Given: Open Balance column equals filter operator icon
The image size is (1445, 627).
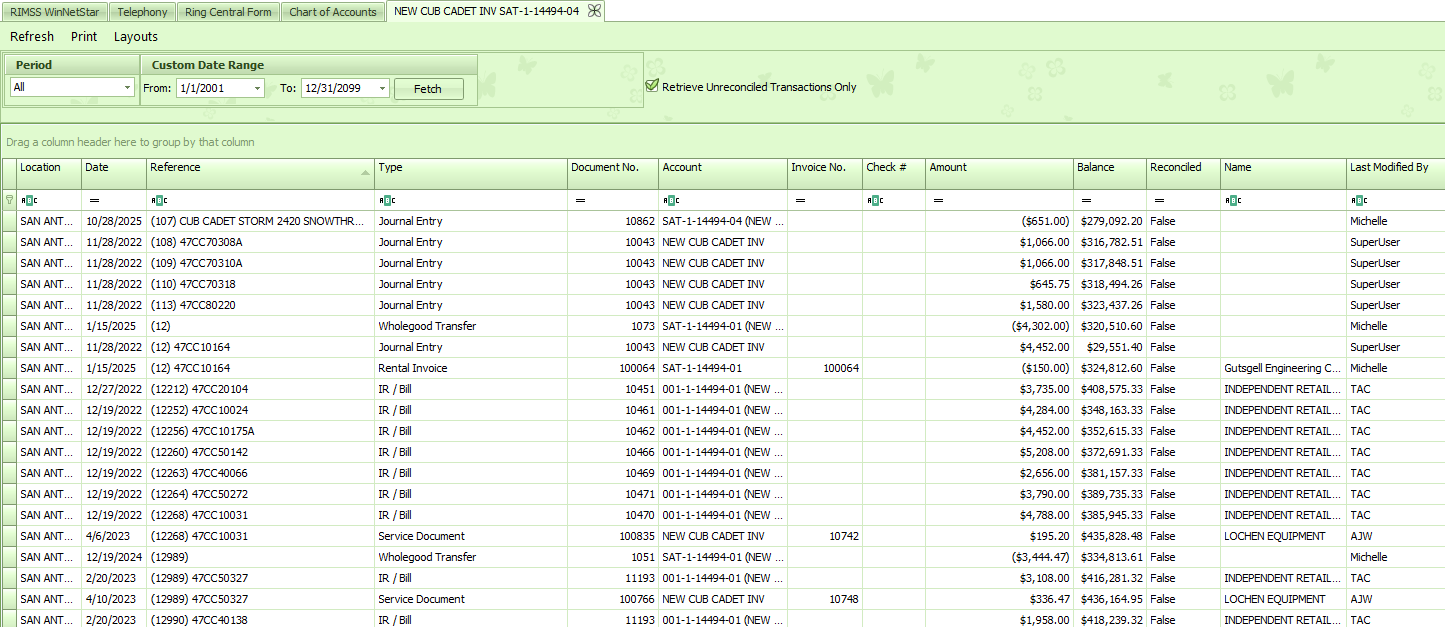Looking at the screenshot, I should point(1087,200).
